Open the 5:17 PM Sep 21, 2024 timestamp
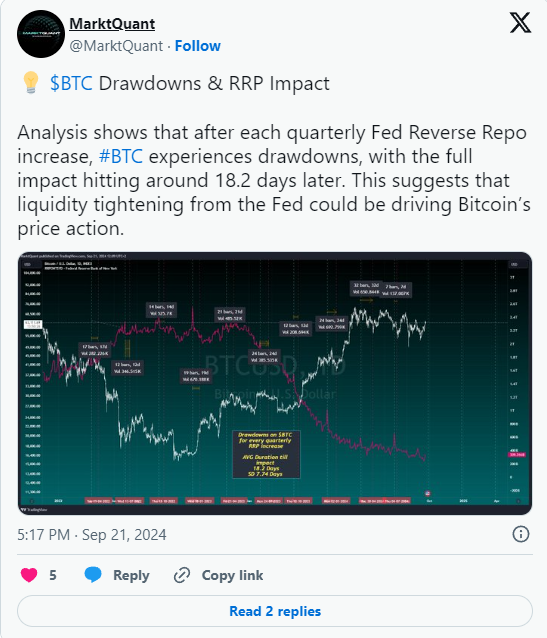 [92, 535]
